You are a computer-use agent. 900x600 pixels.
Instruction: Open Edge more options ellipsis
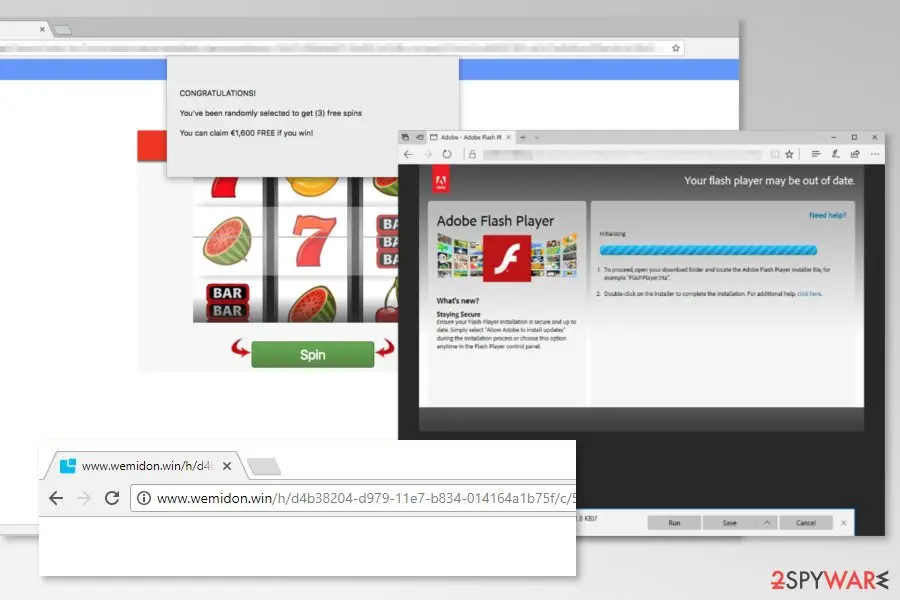875,154
